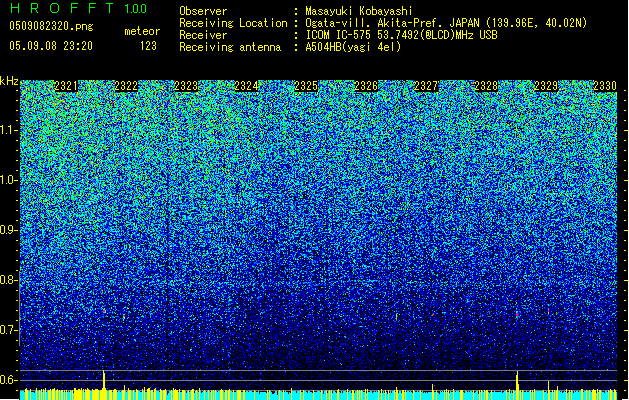Click the date stamp 05.09.08 23:20

tap(51, 46)
